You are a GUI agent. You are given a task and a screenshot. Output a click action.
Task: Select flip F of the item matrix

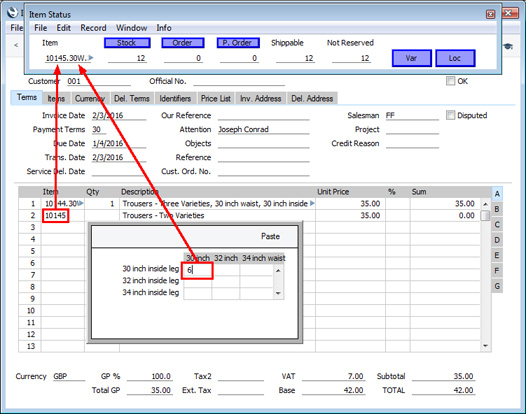point(497,271)
